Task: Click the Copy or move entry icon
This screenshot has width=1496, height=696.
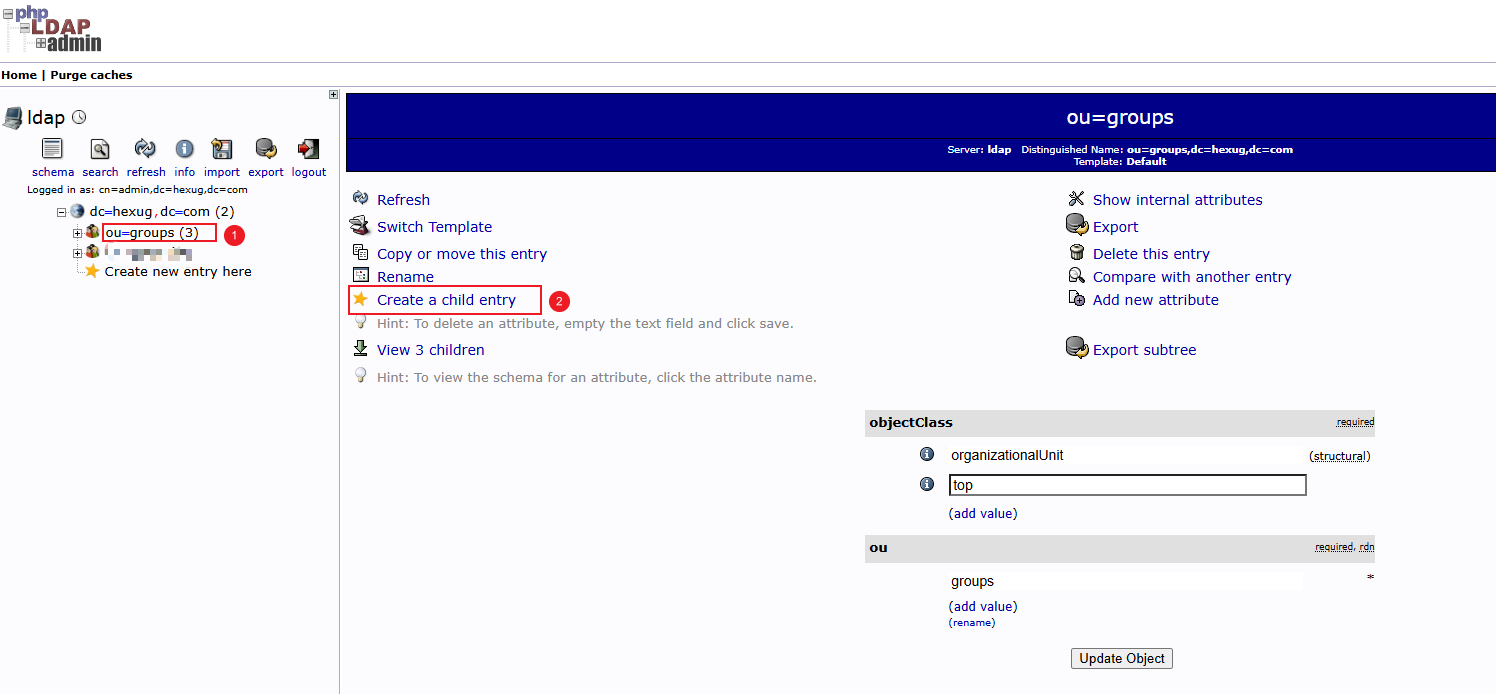Action: [361, 253]
